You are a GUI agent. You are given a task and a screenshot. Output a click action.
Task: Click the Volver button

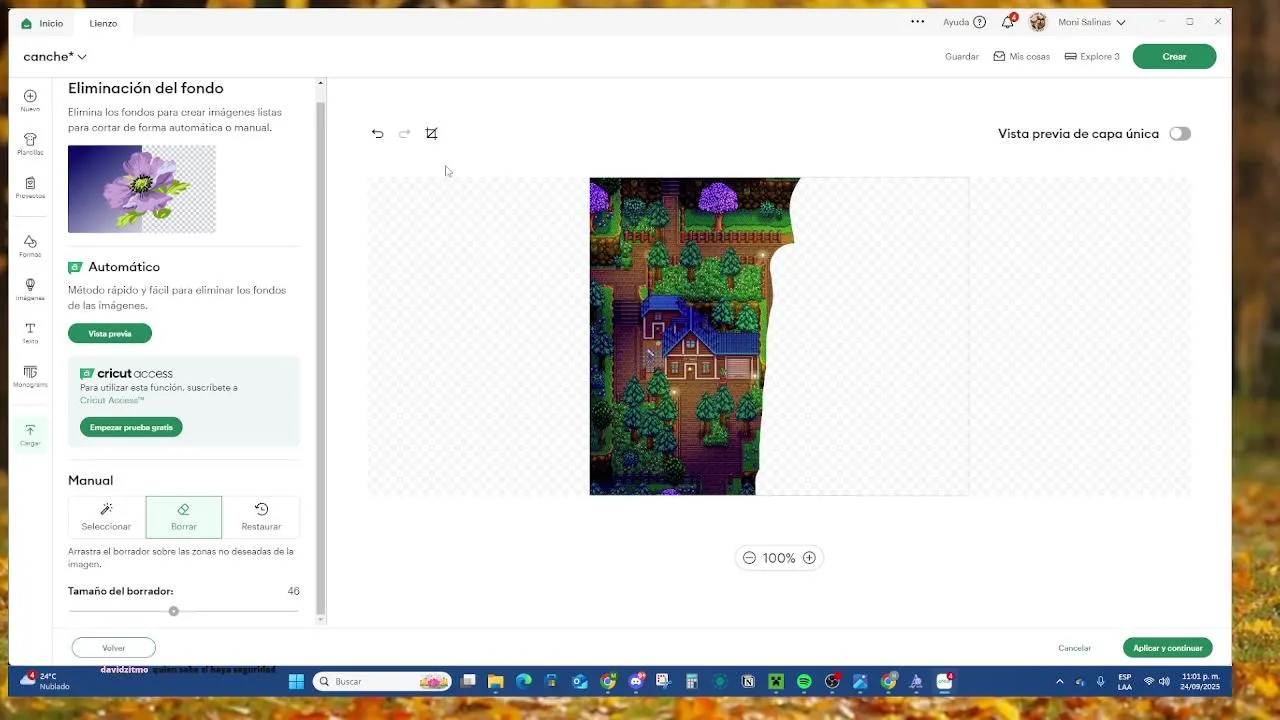click(114, 648)
